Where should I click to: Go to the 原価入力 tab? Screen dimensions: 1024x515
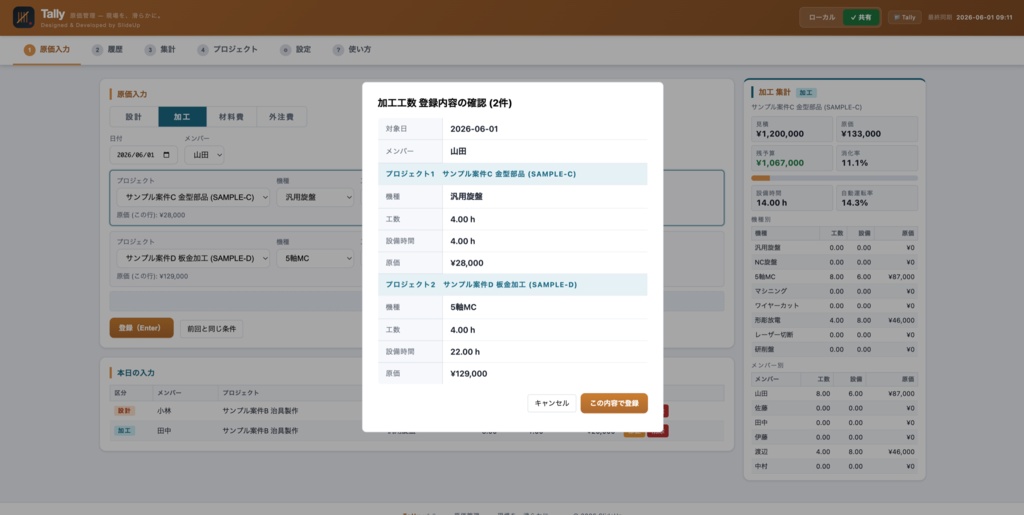tap(47, 50)
